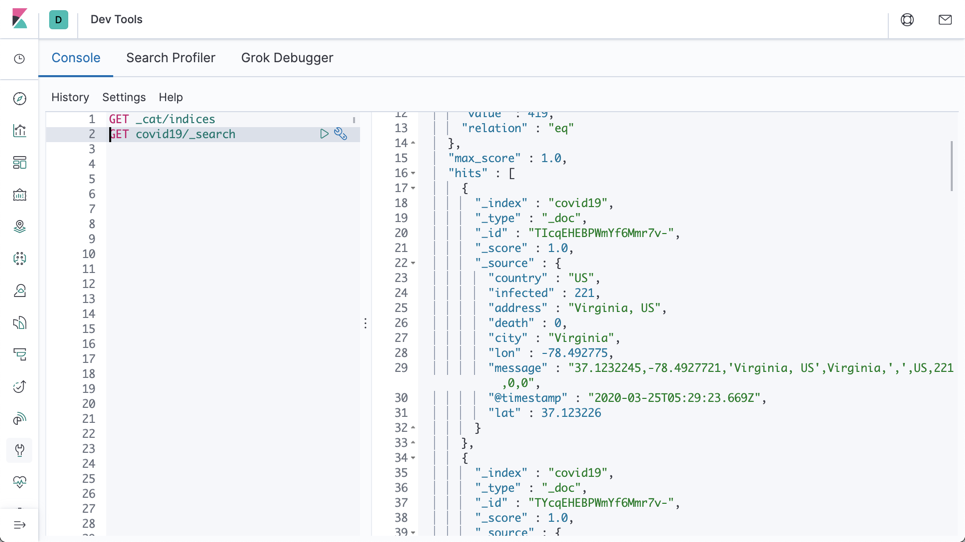Collapse hits array at line 16
Screen dimensions: 965x542
click(414, 173)
